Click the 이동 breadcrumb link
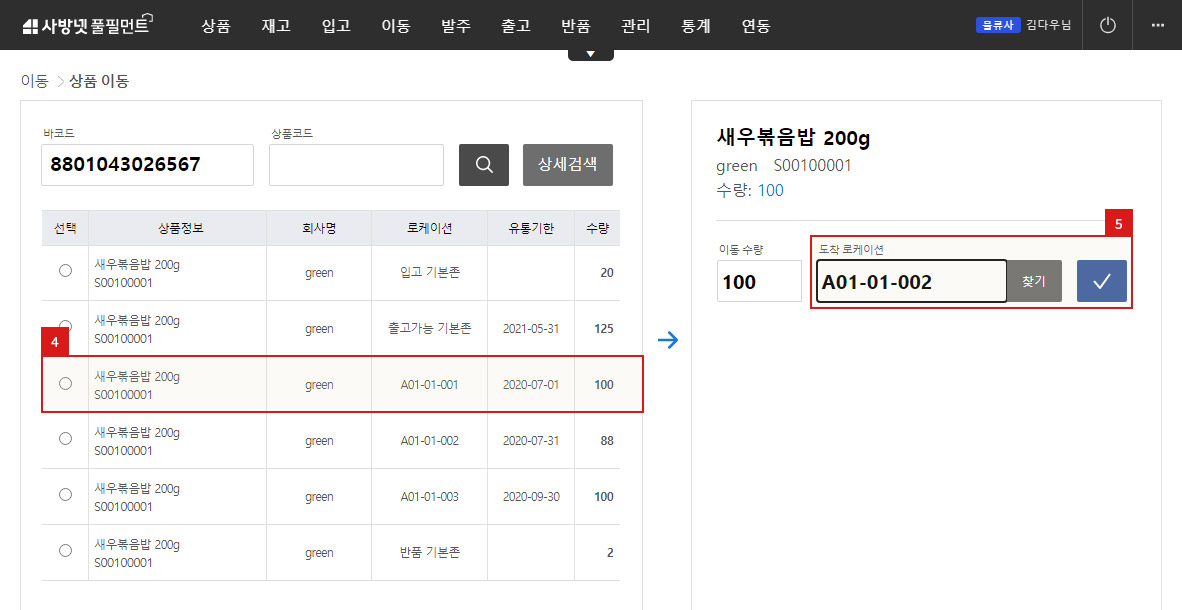Viewport: 1182px width, 610px height. pyautogui.click(x=34, y=81)
